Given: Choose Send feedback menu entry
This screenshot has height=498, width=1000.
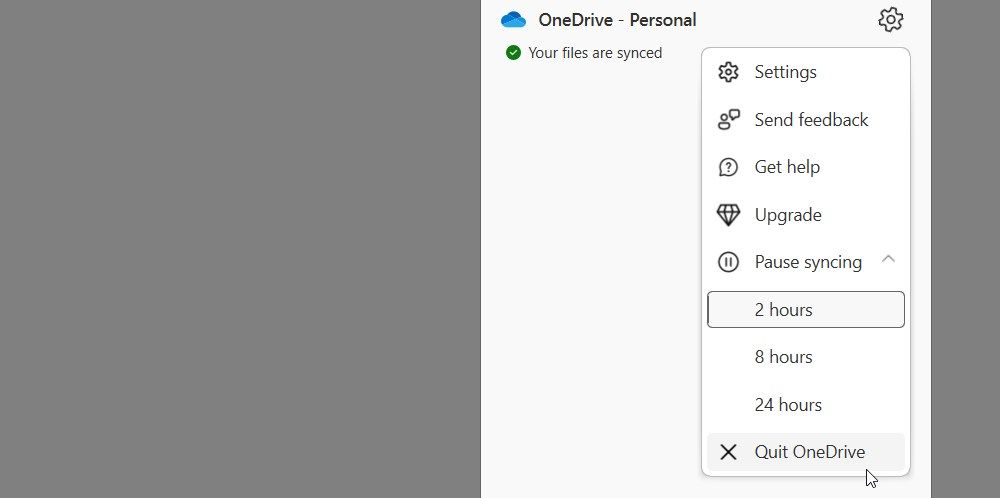Looking at the screenshot, I should (811, 120).
